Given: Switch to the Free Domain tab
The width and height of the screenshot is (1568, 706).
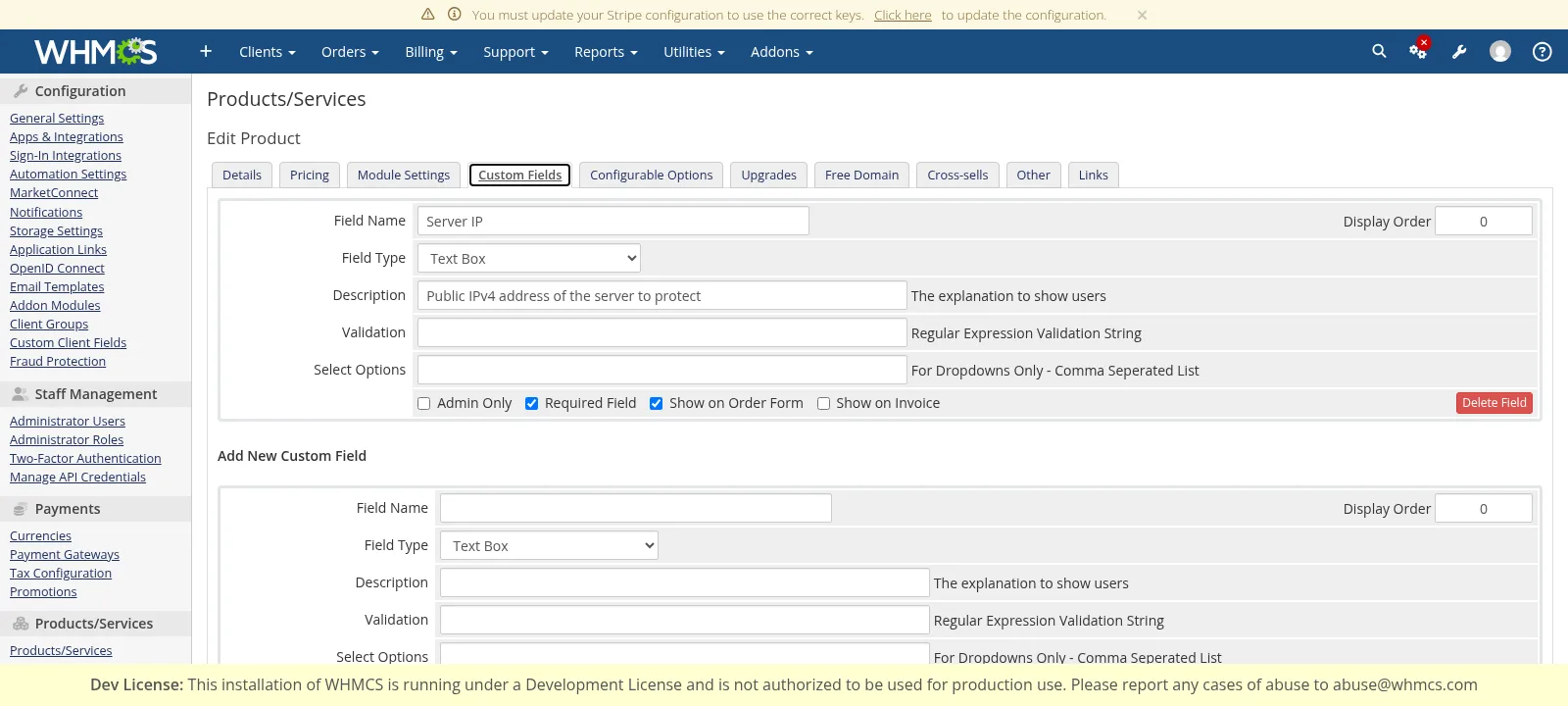Looking at the screenshot, I should click(x=862, y=175).
